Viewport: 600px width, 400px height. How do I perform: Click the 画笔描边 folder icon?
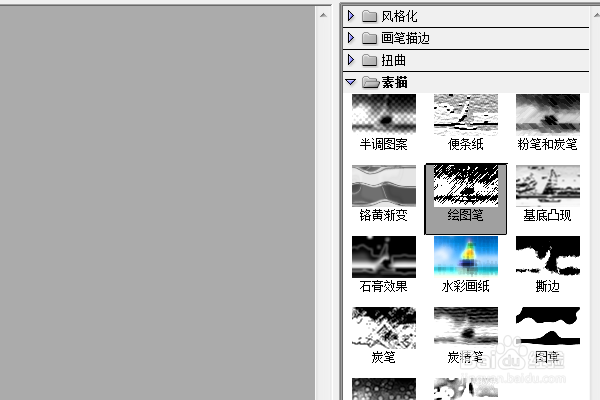369,38
